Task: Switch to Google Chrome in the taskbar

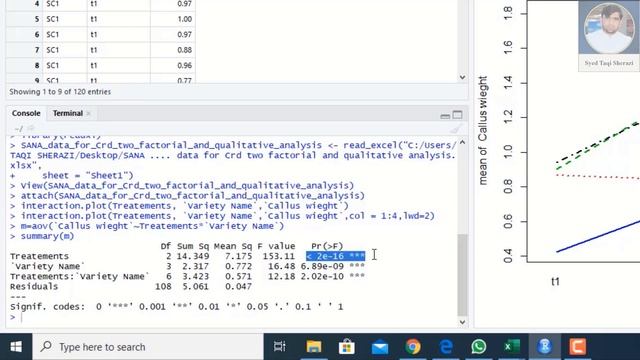Action: coord(413,347)
